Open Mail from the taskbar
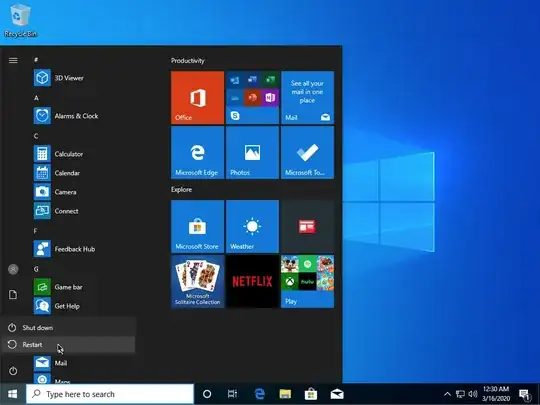540x405 pixels. [x=337, y=394]
